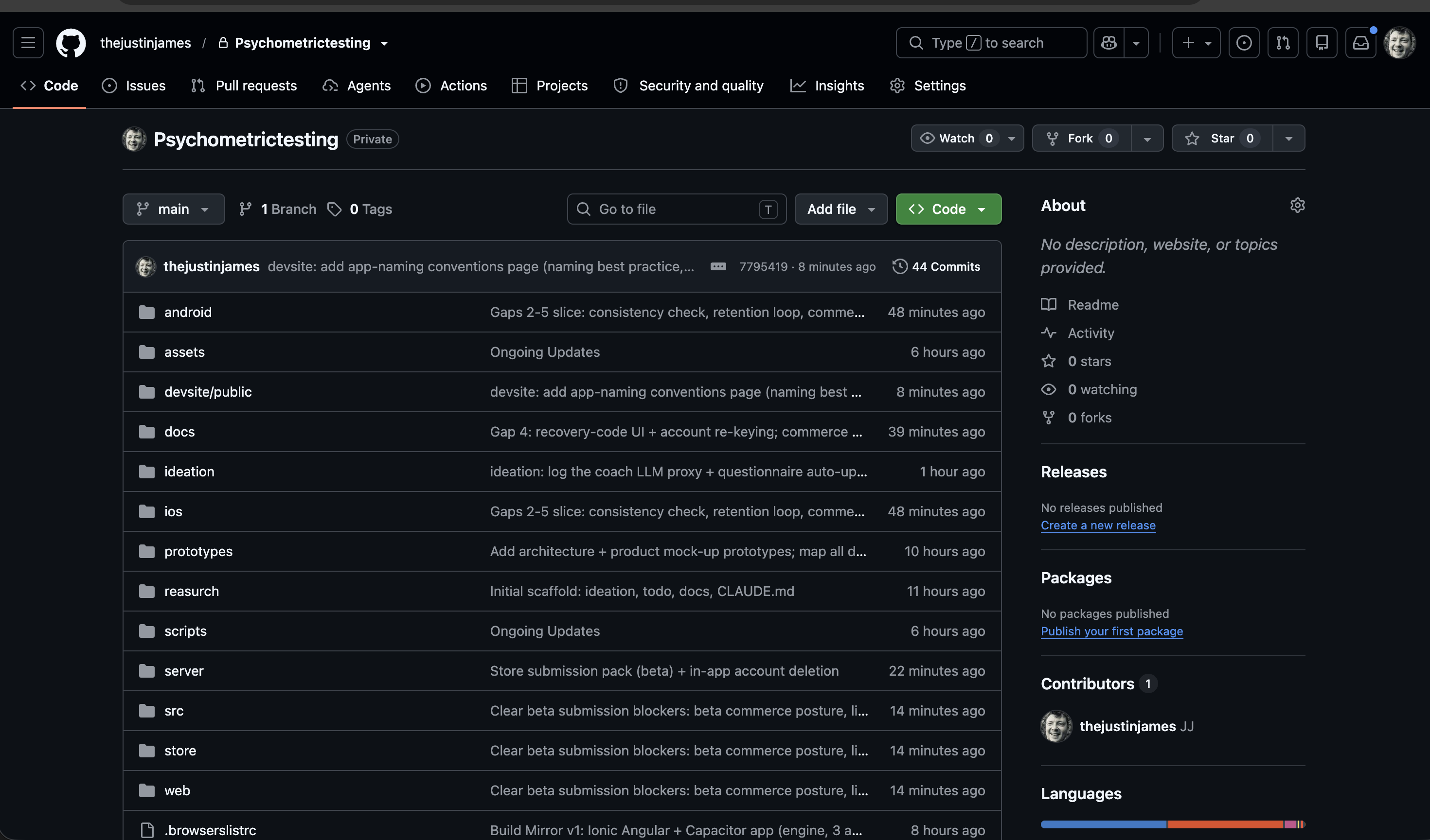This screenshot has height=840, width=1430.
Task: Open the scripts folder
Action: pyautogui.click(x=185, y=631)
